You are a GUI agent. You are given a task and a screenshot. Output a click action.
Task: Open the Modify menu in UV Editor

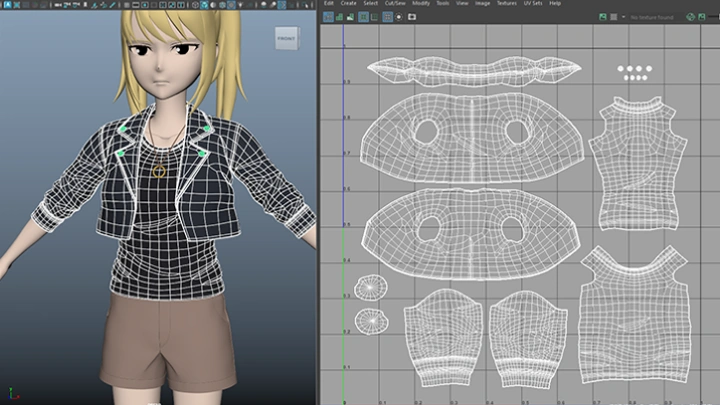[421, 3]
